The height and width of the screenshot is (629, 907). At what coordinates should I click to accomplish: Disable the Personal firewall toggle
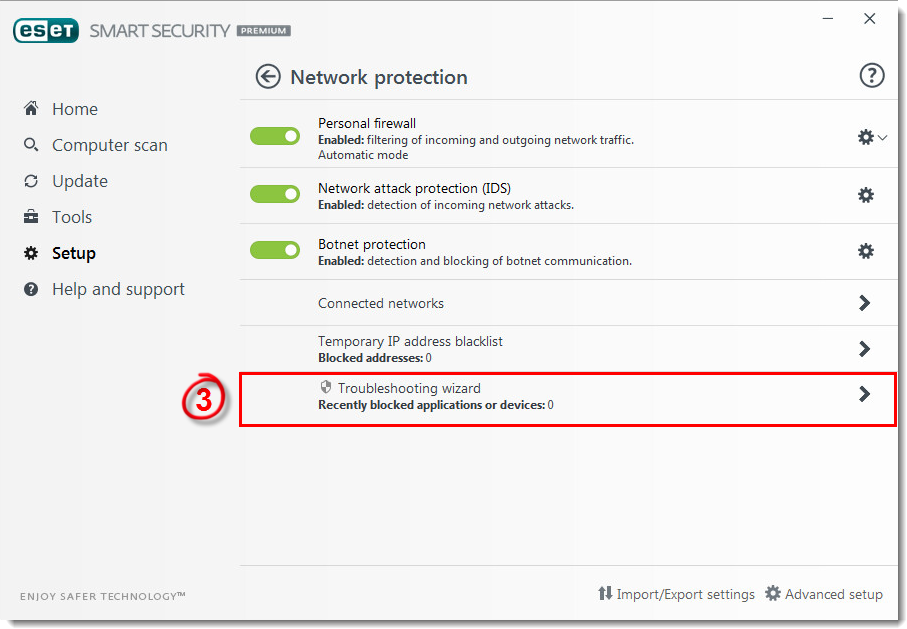point(275,135)
